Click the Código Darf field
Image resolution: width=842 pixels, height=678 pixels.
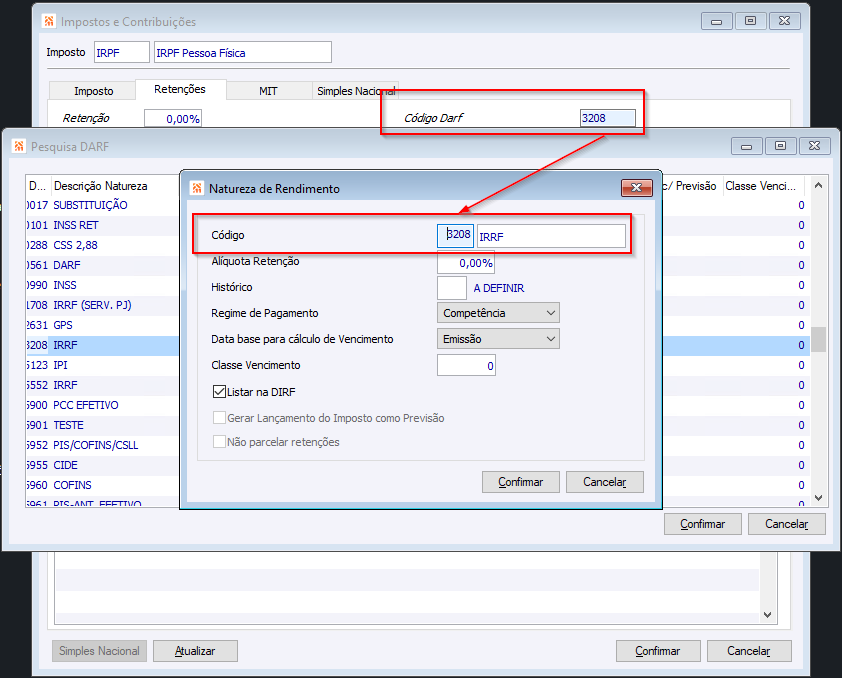pos(608,118)
